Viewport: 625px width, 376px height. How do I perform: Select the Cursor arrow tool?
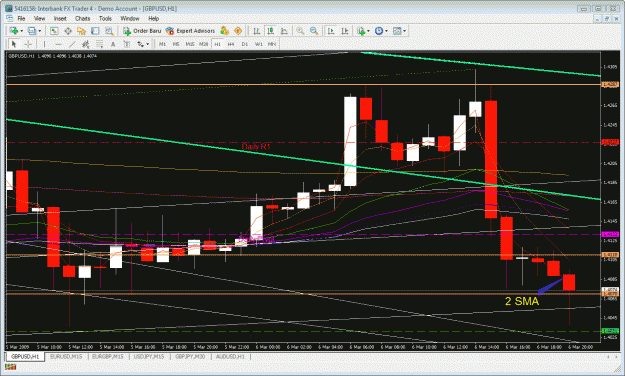[14, 44]
